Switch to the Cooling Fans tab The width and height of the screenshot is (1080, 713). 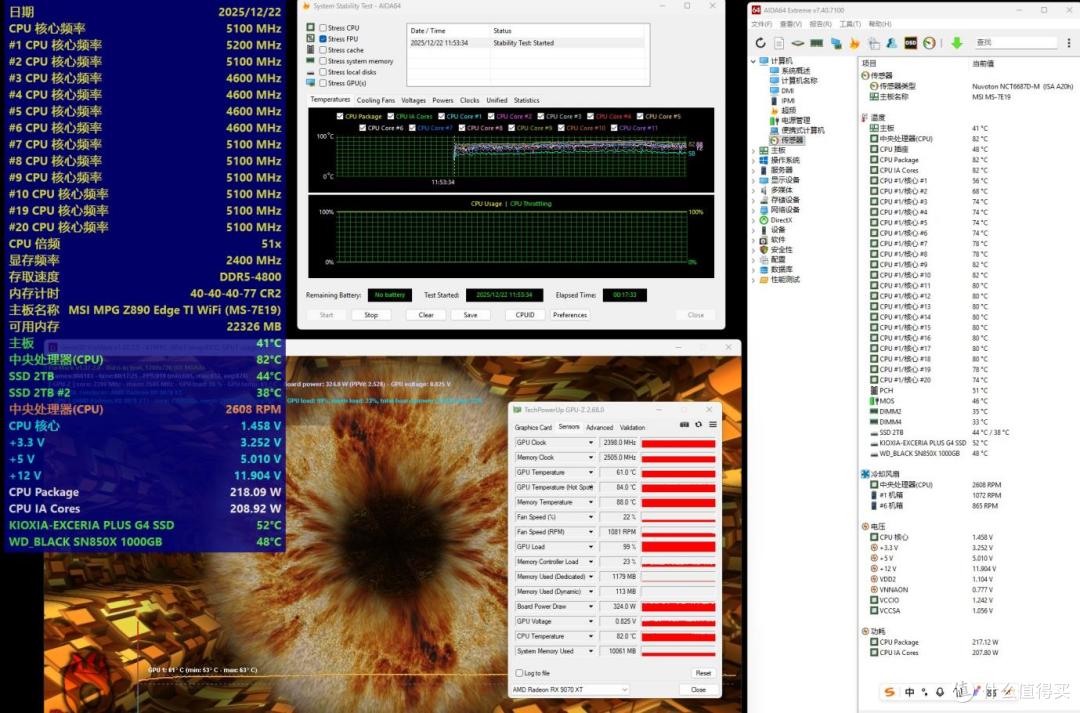click(x=375, y=100)
